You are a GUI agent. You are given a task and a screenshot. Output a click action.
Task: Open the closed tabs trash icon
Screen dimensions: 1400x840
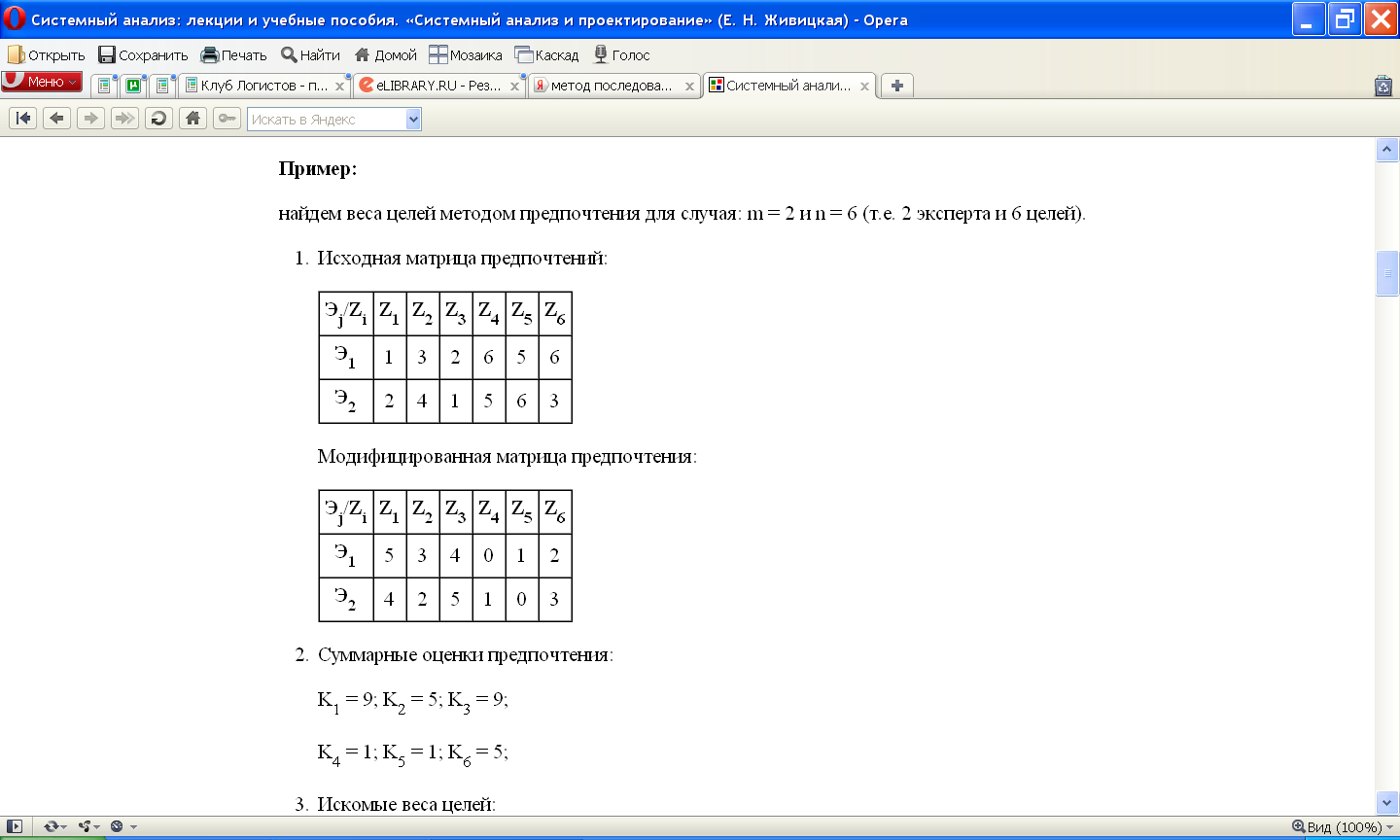point(1383,87)
